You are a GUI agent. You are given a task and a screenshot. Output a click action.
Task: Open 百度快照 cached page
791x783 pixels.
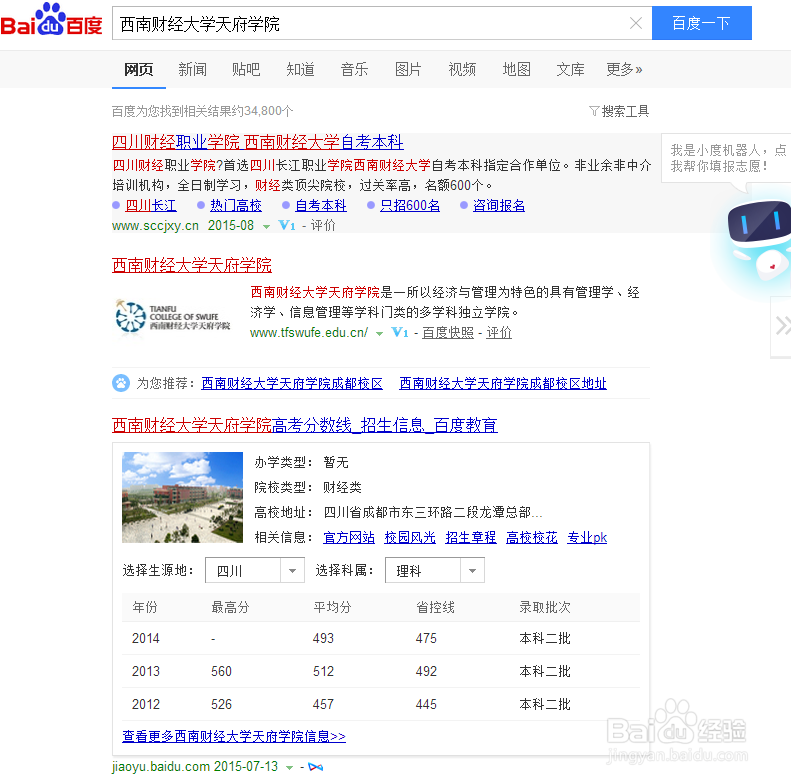[x=448, y=332]
